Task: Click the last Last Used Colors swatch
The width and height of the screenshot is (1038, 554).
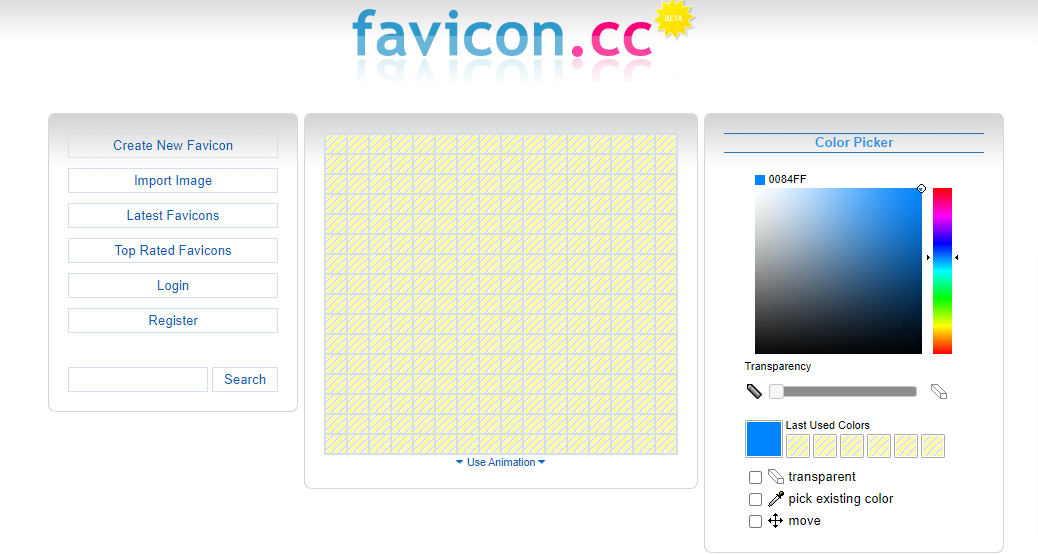Action: point(933,446)
